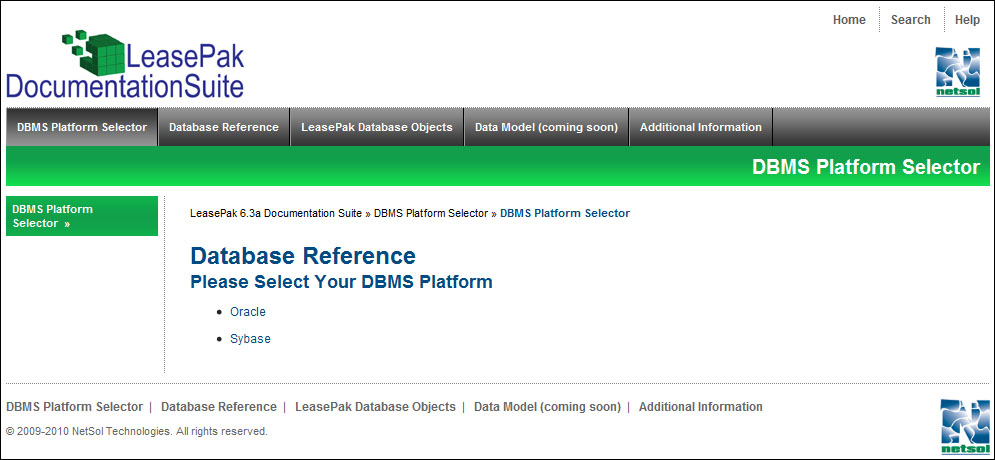Open the footer Data Model (coming soon) link
Viewport: 995px width, 460px height.
(x=547, y=407)
